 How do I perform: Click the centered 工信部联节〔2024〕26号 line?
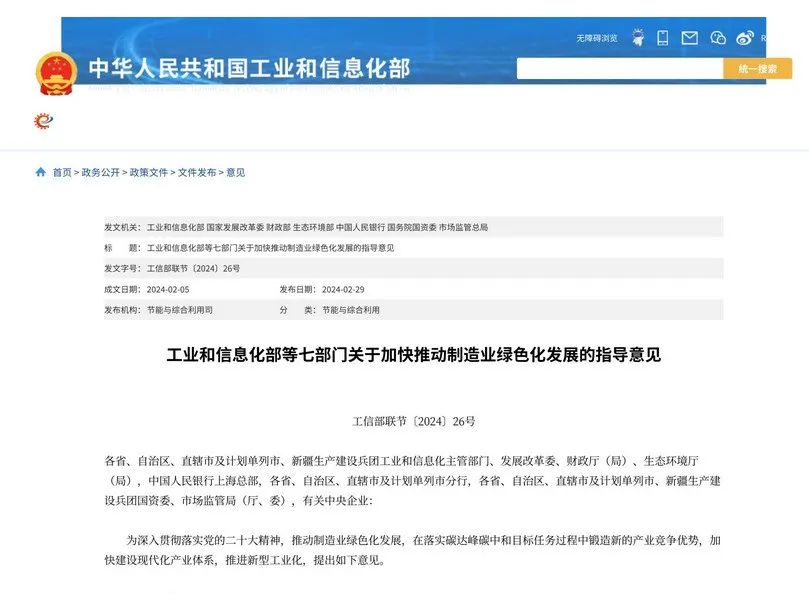pos(414,422)
